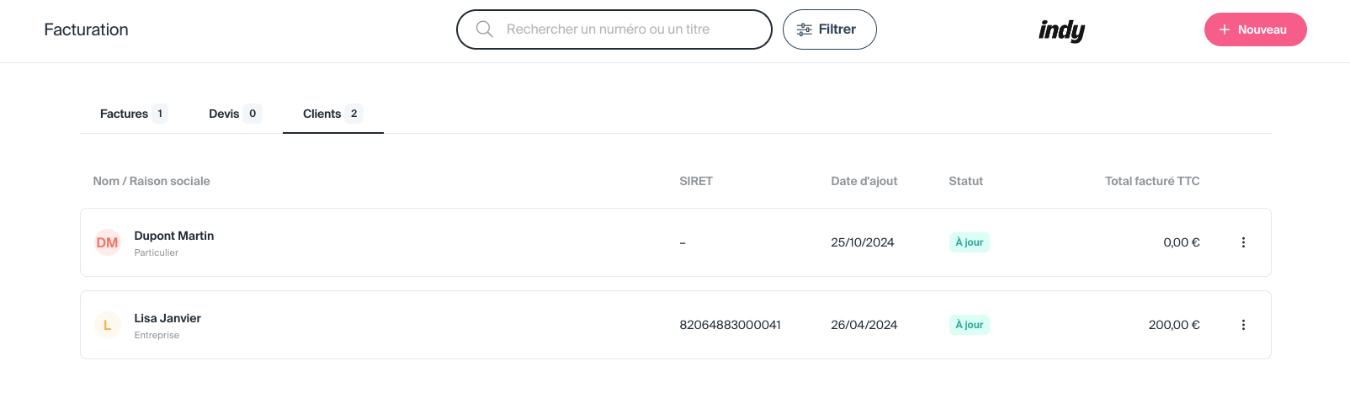Click the À jour status badge for Dupont Martin
Viewport: 1350px width, 400px height.
click(x=969, y=242)
